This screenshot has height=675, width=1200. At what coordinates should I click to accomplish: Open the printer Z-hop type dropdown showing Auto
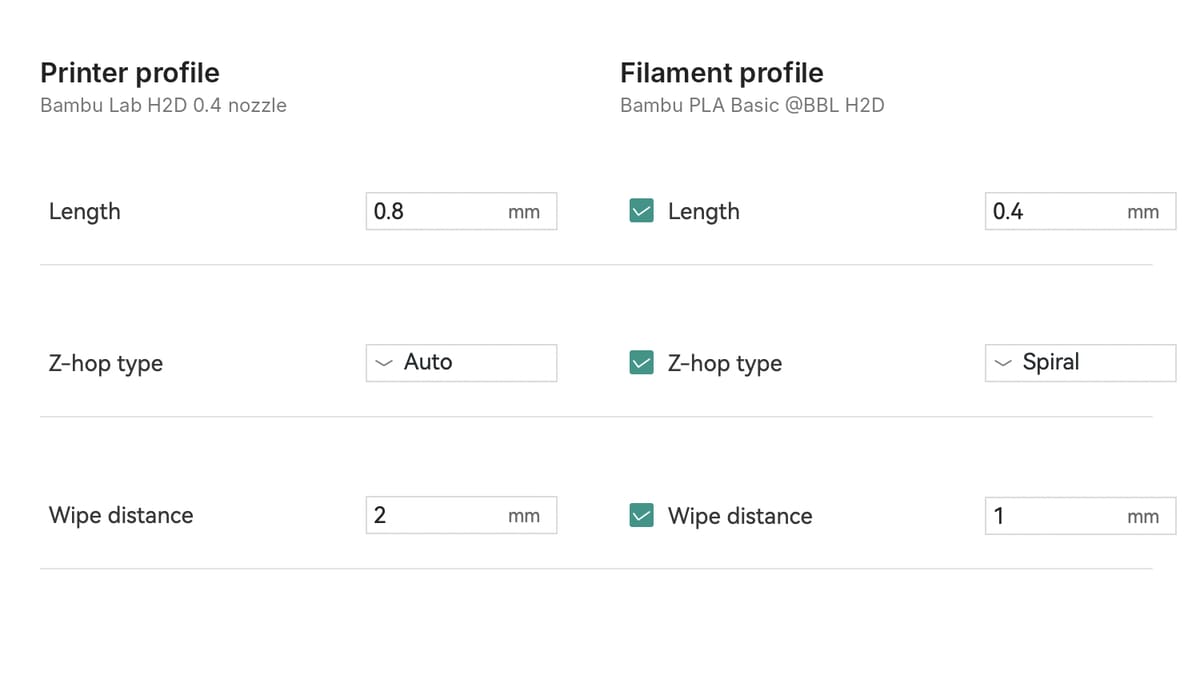click(461, 362)
